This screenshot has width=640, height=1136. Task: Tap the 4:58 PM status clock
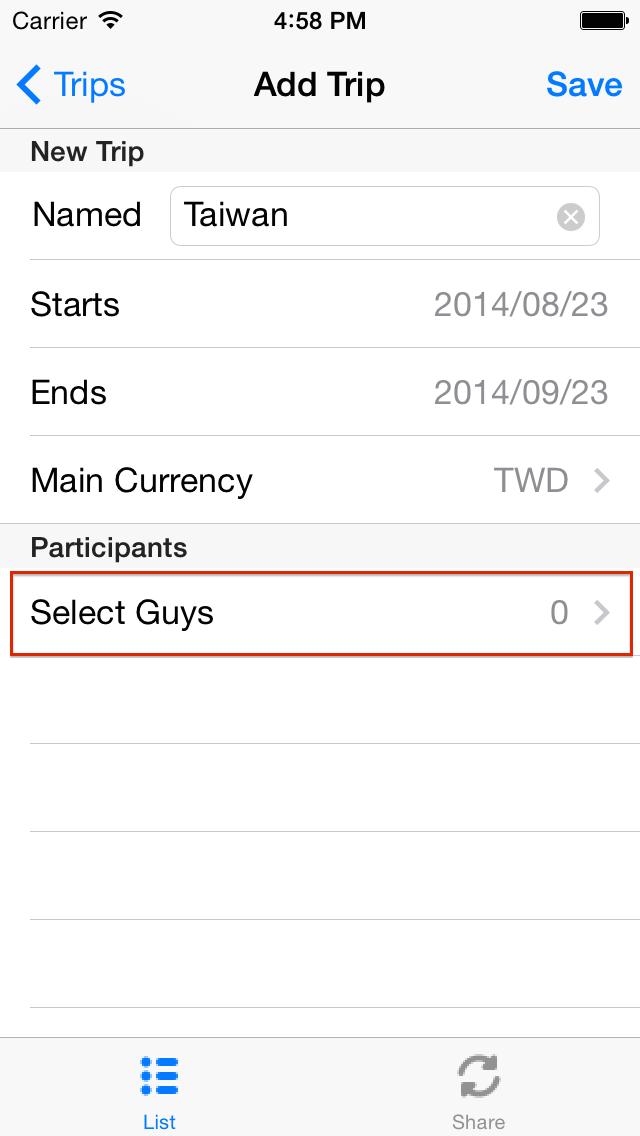[320, 20]
